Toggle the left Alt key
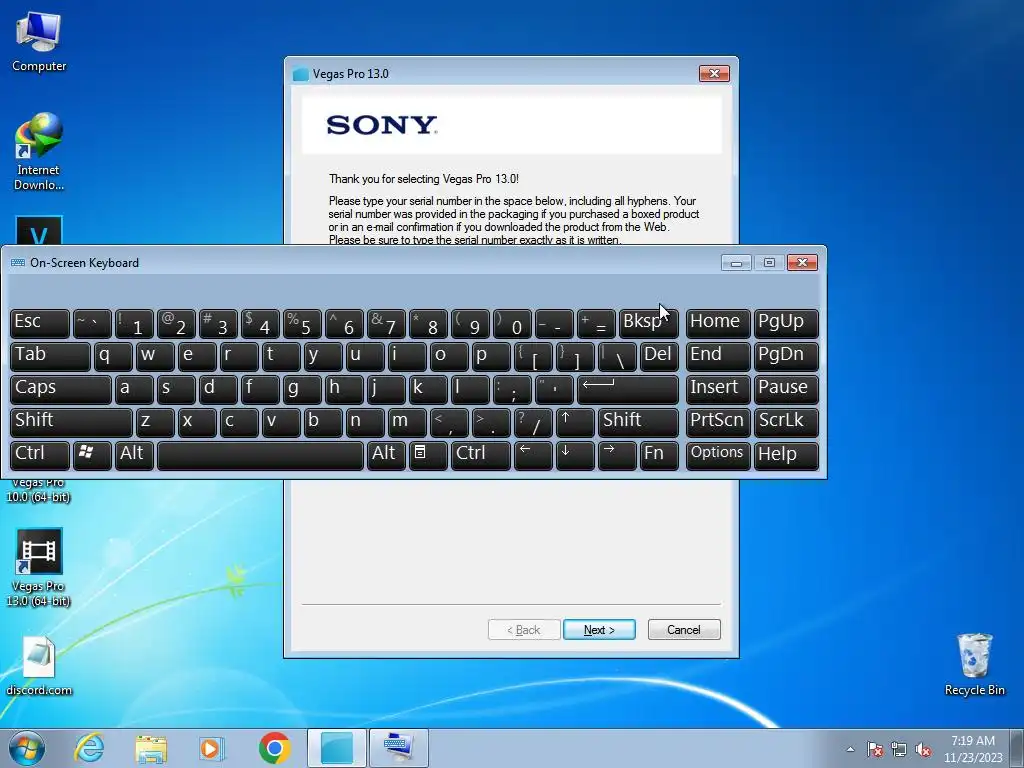1024x768 pixels. (134, 455)
